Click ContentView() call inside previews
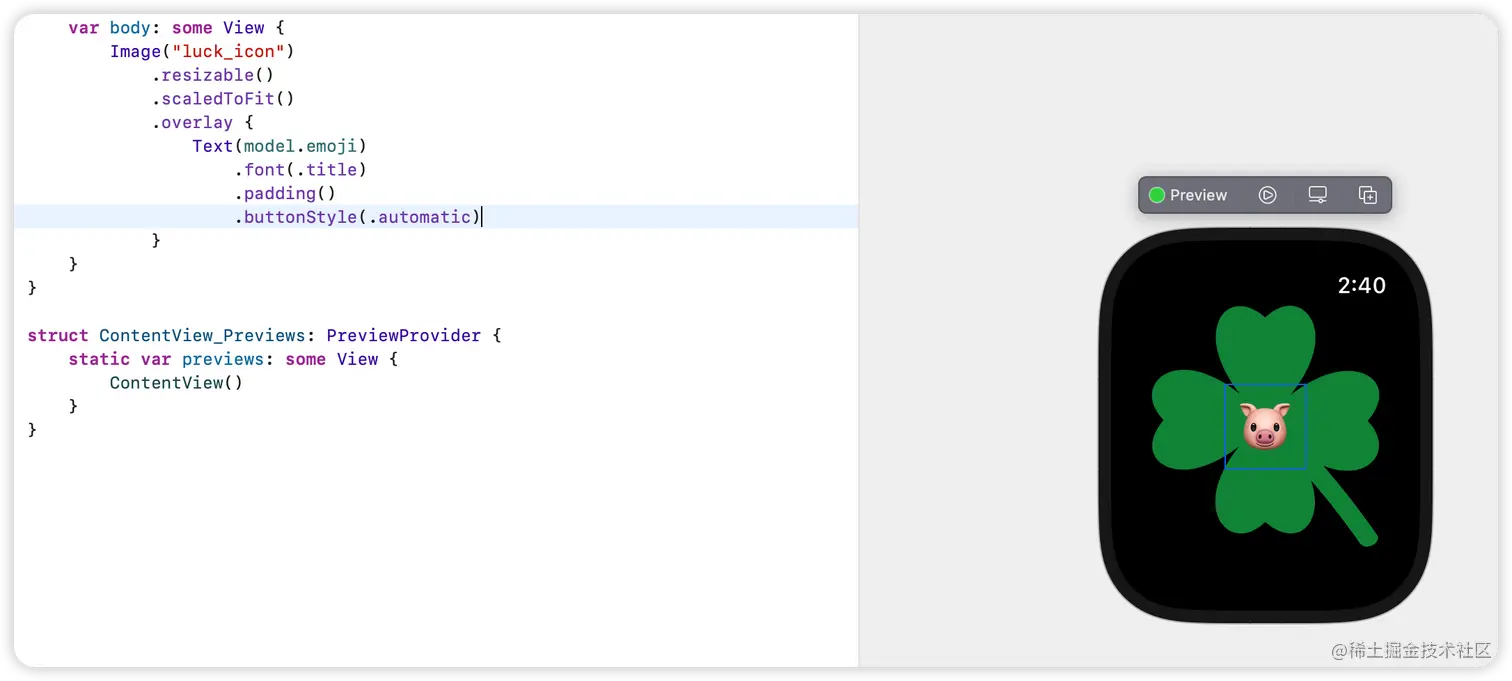Image resolution: width=1512 pixels, height=681 pixels. [x=176, y=383]
